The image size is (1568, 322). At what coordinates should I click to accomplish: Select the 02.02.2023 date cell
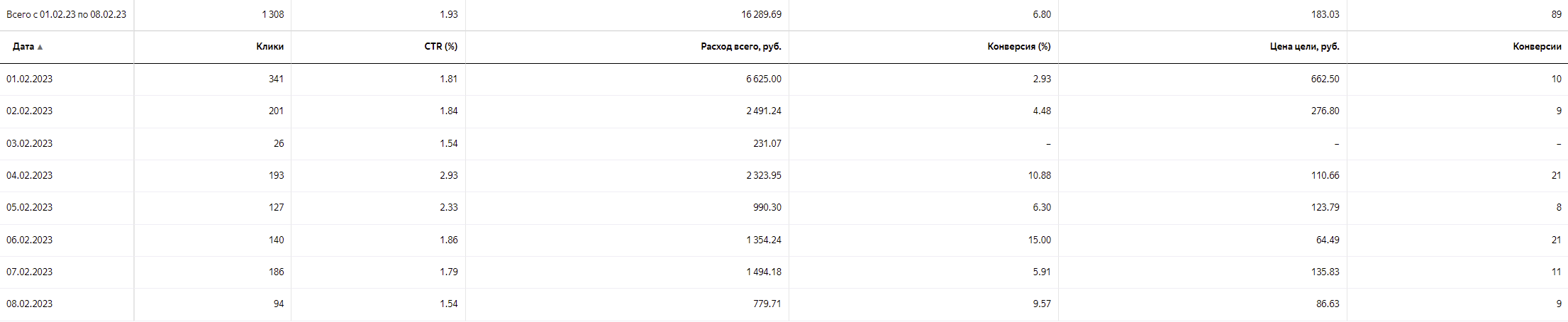click(30, 111)
